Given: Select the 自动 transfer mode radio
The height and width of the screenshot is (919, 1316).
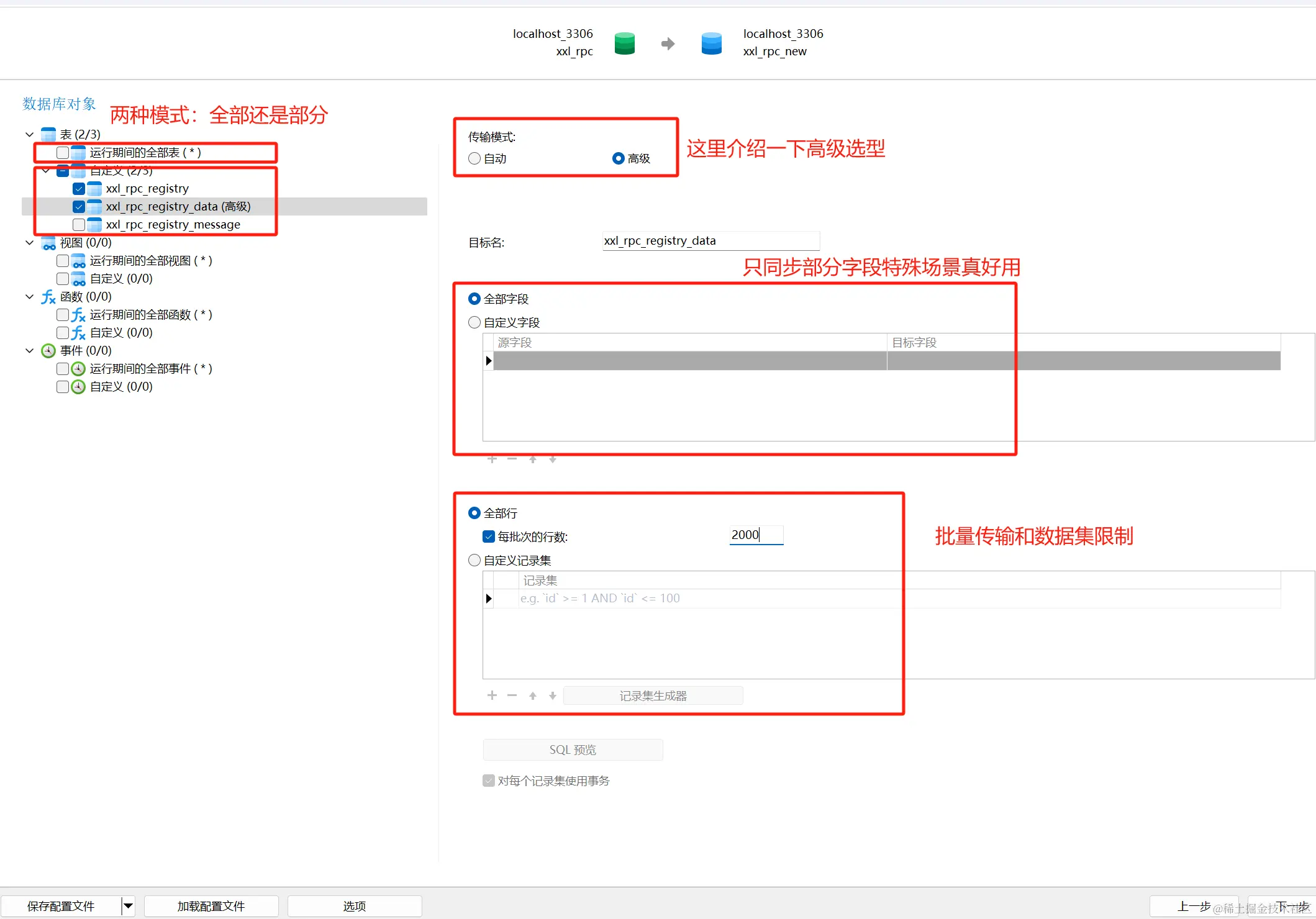Looking at the screenshot, I should click(x=474, y=158).
